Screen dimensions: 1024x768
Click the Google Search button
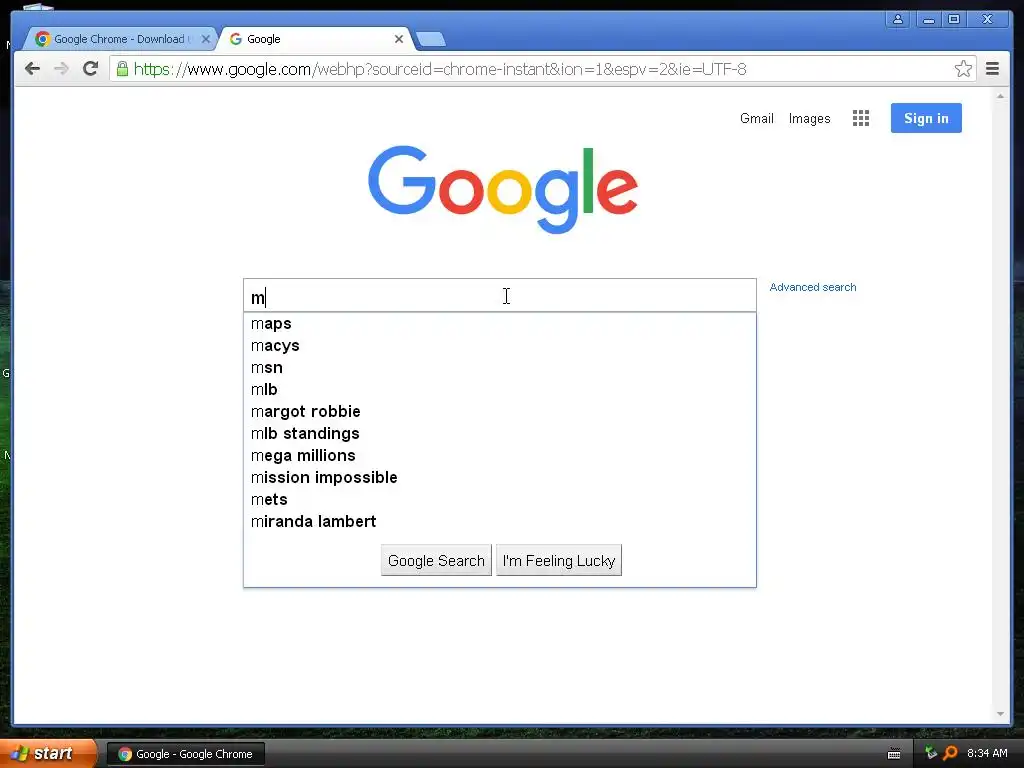(436, 560)
